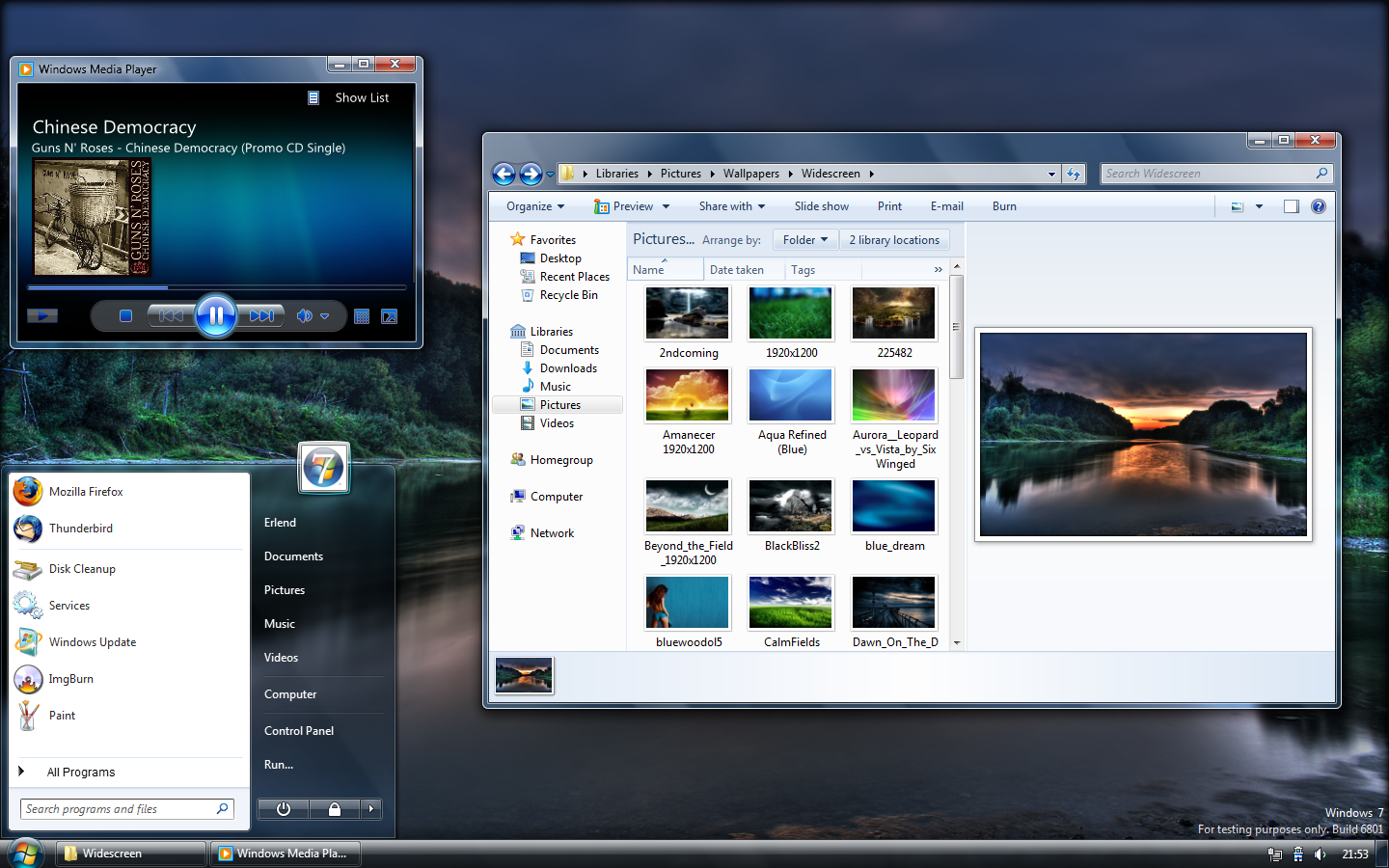
Task: Open Network in navigation pane
Action: coord(541,533)
